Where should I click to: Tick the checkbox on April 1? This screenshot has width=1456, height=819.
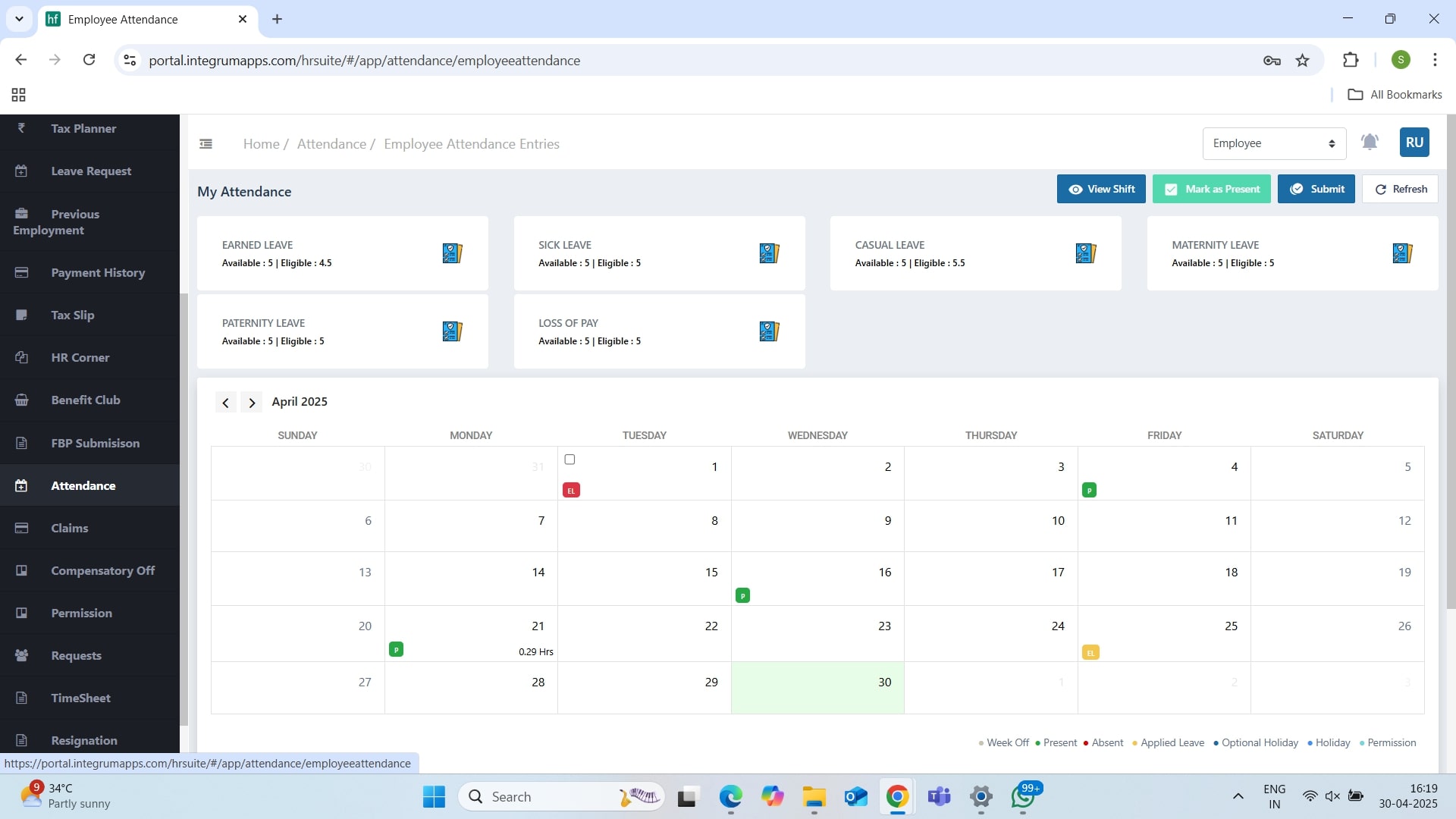tap(570, 460)
